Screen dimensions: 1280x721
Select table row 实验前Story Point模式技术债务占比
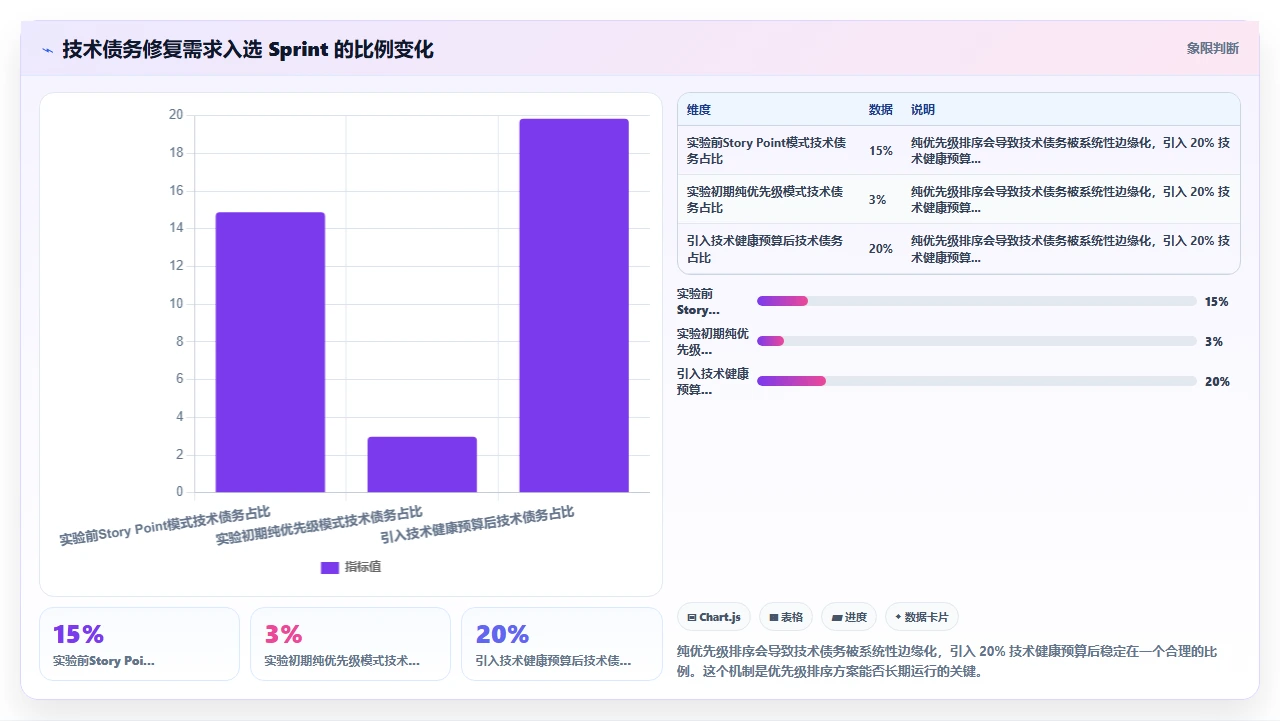click(959, 151)
